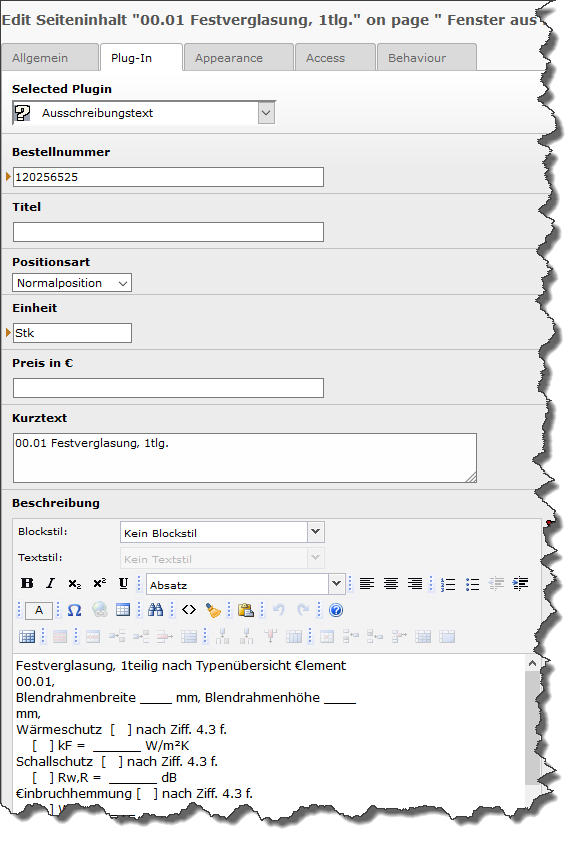Toggle bold formatting in Beschreibung editor

coord(27,583)
